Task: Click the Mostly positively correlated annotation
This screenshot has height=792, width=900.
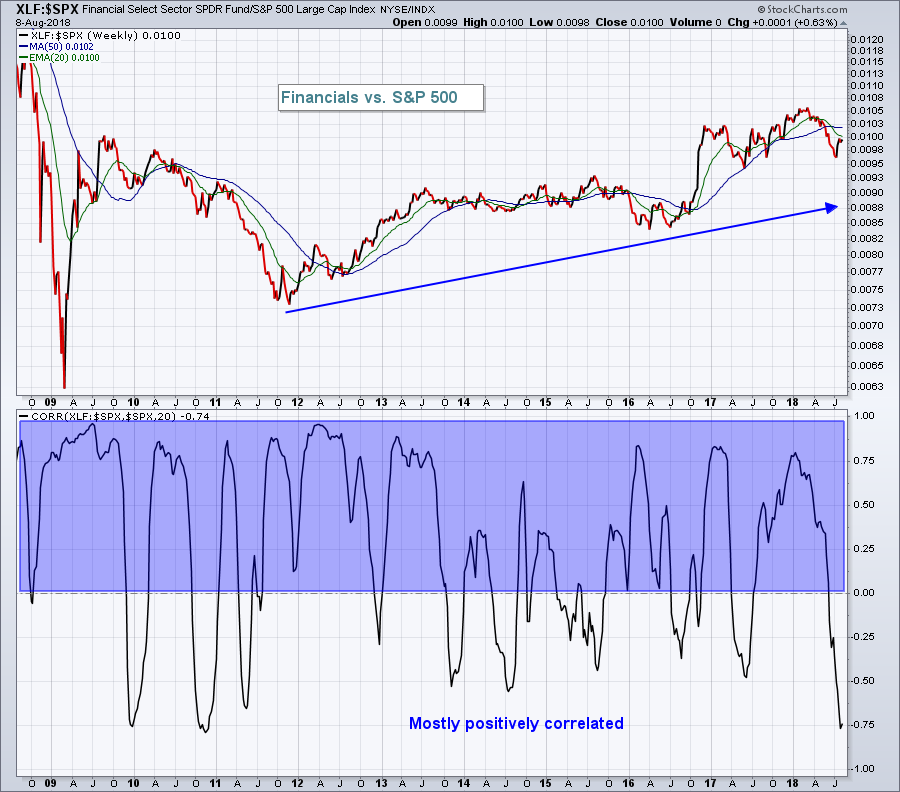Action: [516, 723]
